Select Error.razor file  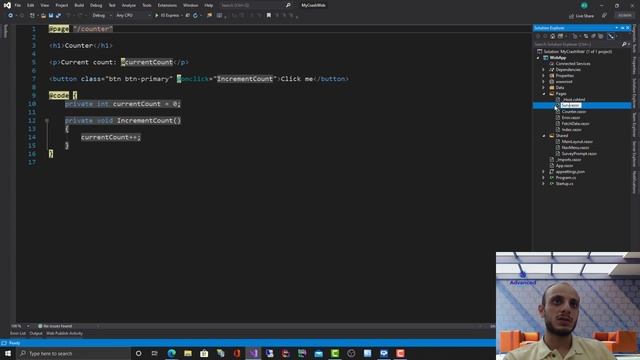point(571,118)
